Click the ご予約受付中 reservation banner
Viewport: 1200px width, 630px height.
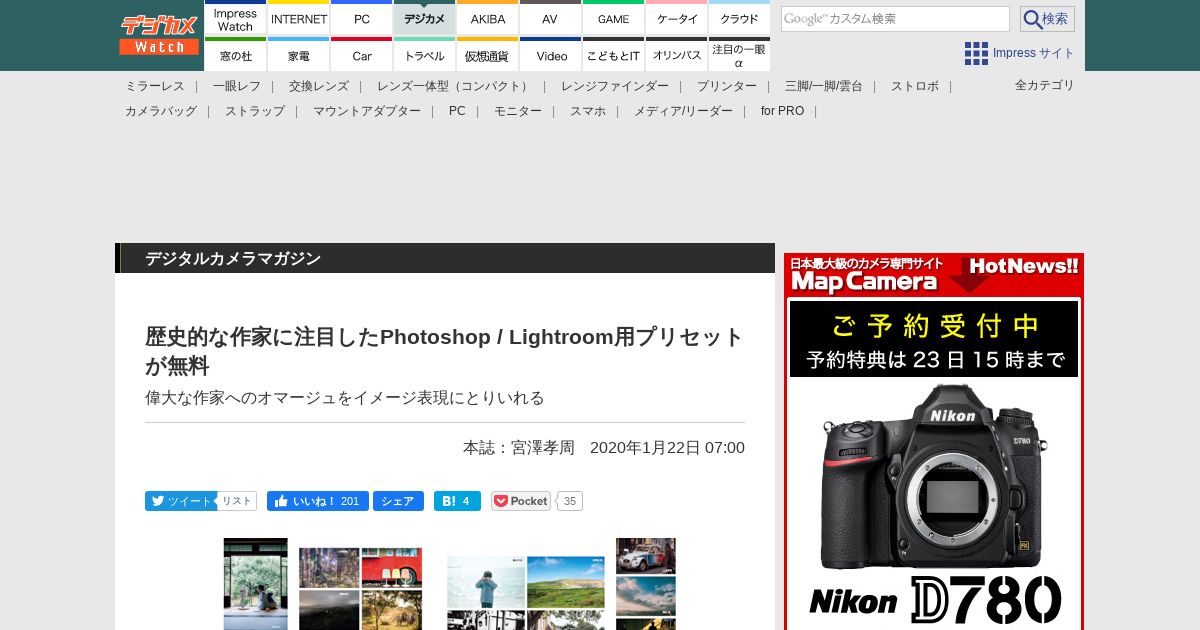coord(934,339)
